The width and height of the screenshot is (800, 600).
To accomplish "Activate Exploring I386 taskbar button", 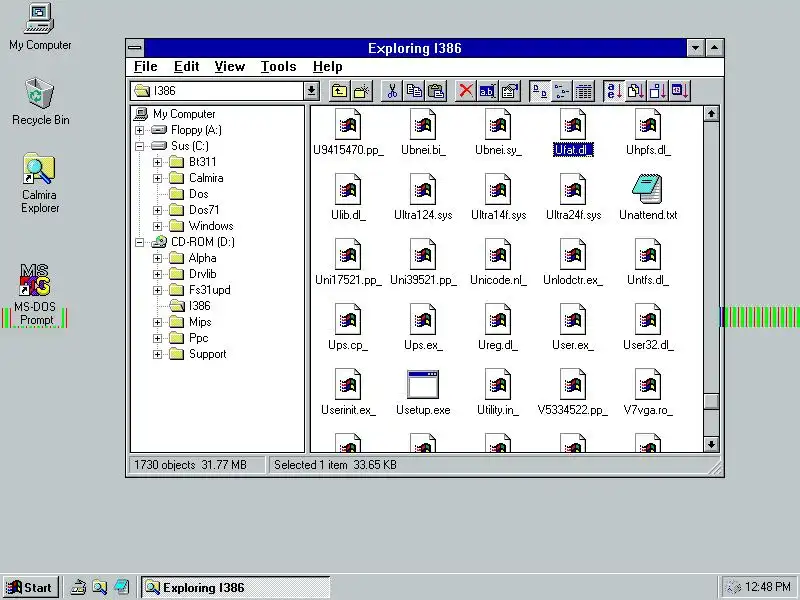I will click(x=235, y=588).
